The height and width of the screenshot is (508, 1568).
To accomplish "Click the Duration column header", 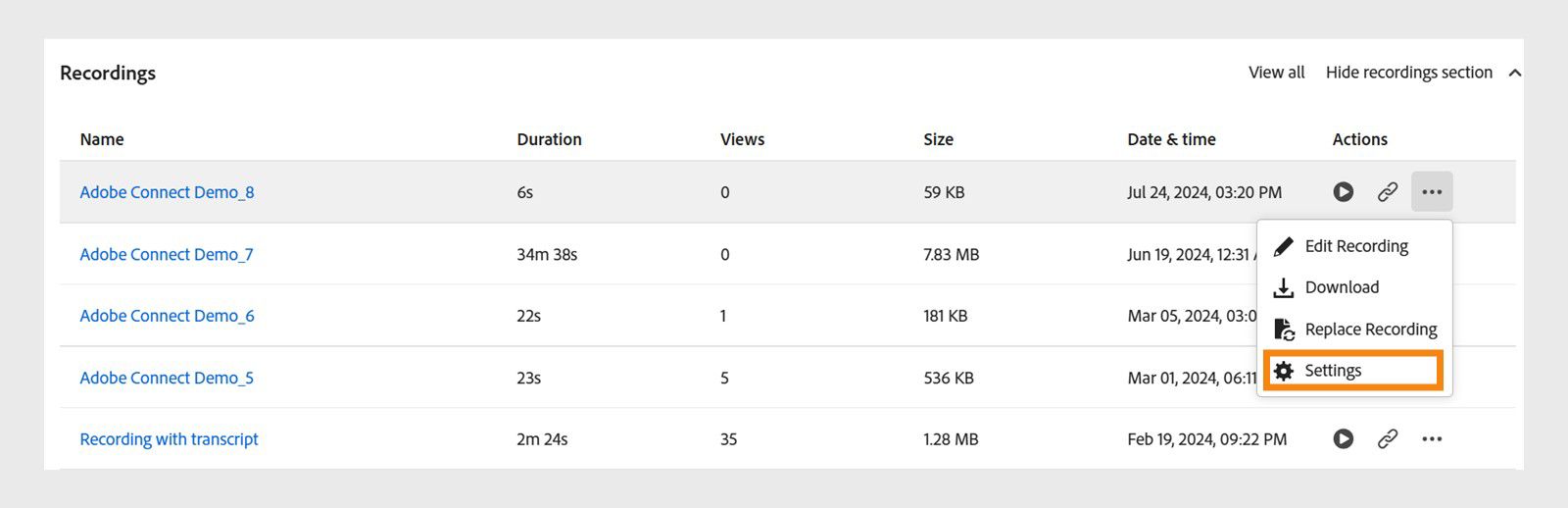I will pos(549,139).
